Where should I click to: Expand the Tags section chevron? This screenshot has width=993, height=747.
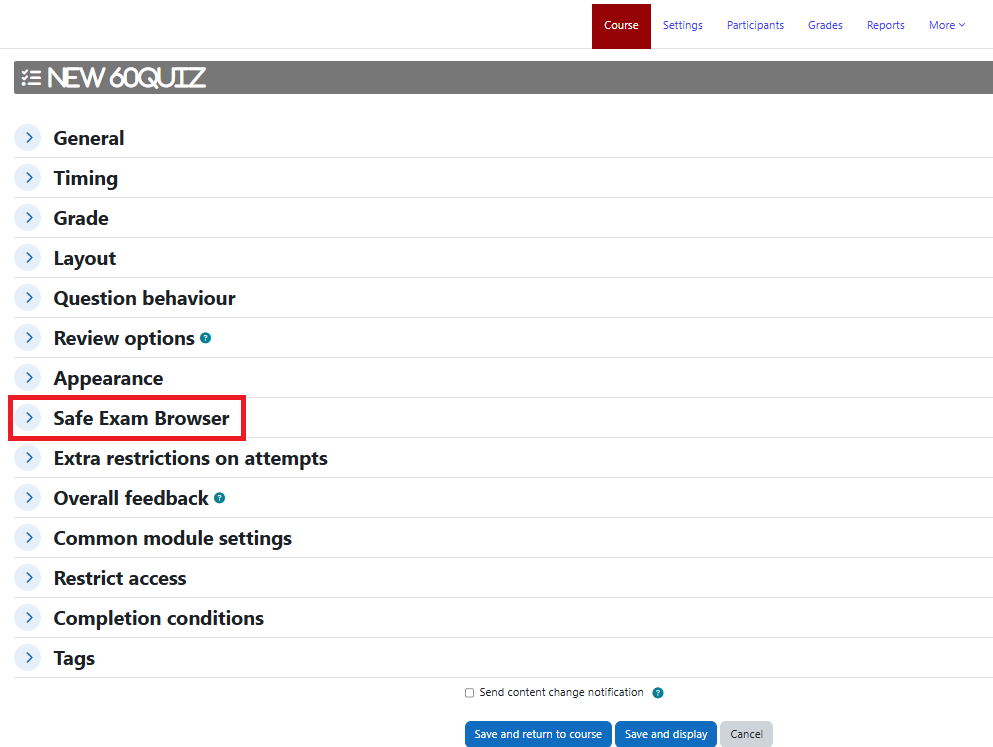click(28, 658)
